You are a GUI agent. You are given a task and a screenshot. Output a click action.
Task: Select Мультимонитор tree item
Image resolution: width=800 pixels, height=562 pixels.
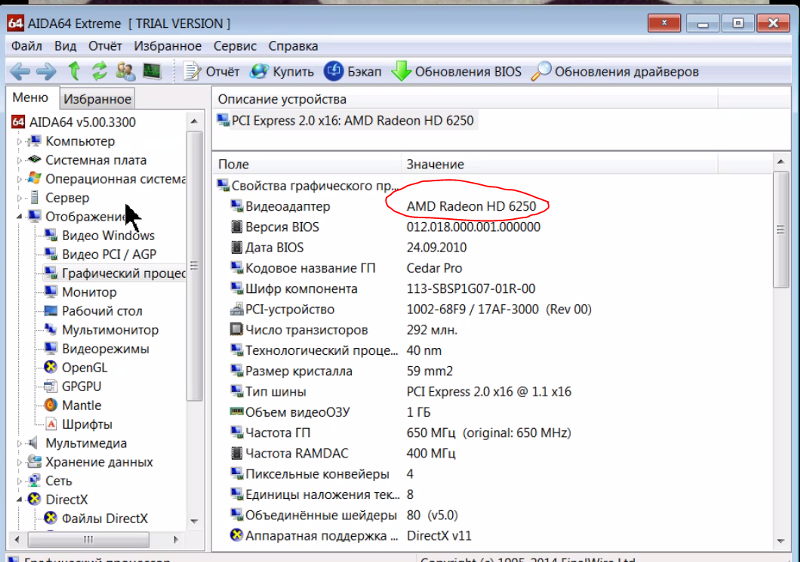tap(101, 330)
